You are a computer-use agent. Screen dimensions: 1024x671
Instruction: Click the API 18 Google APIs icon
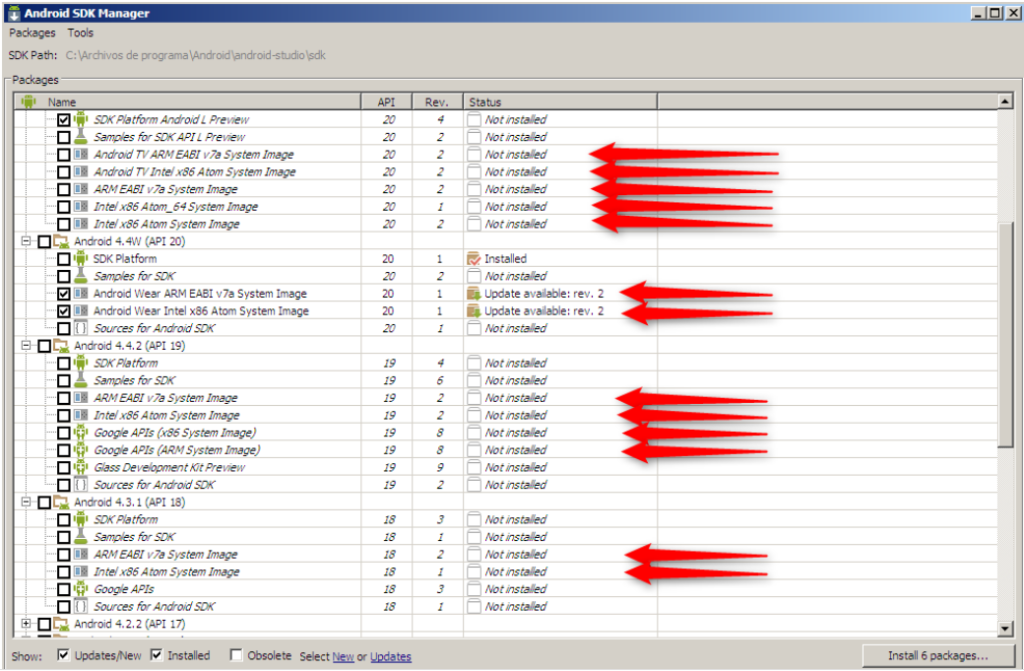click(80, 589)
